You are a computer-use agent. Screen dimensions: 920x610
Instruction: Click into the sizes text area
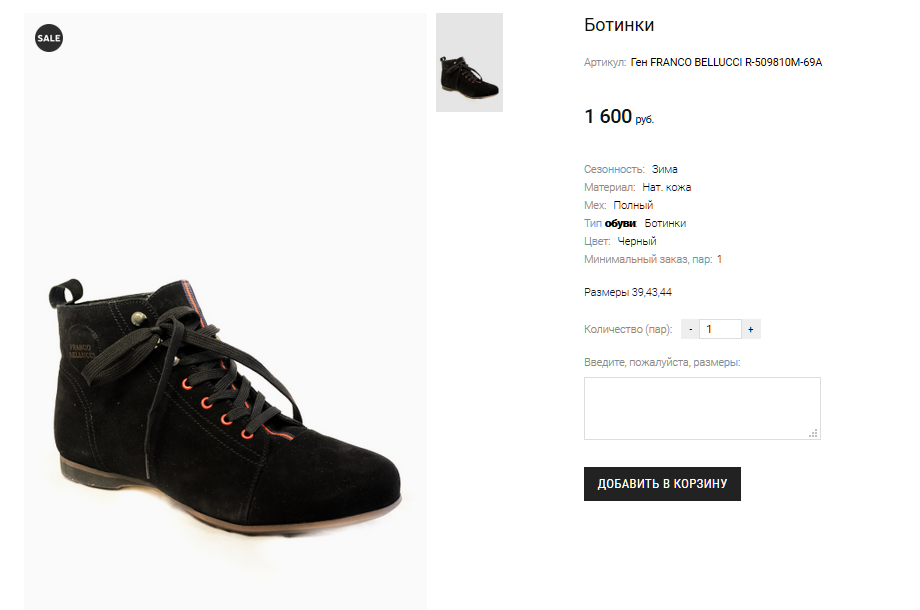[x=700, y=407]
